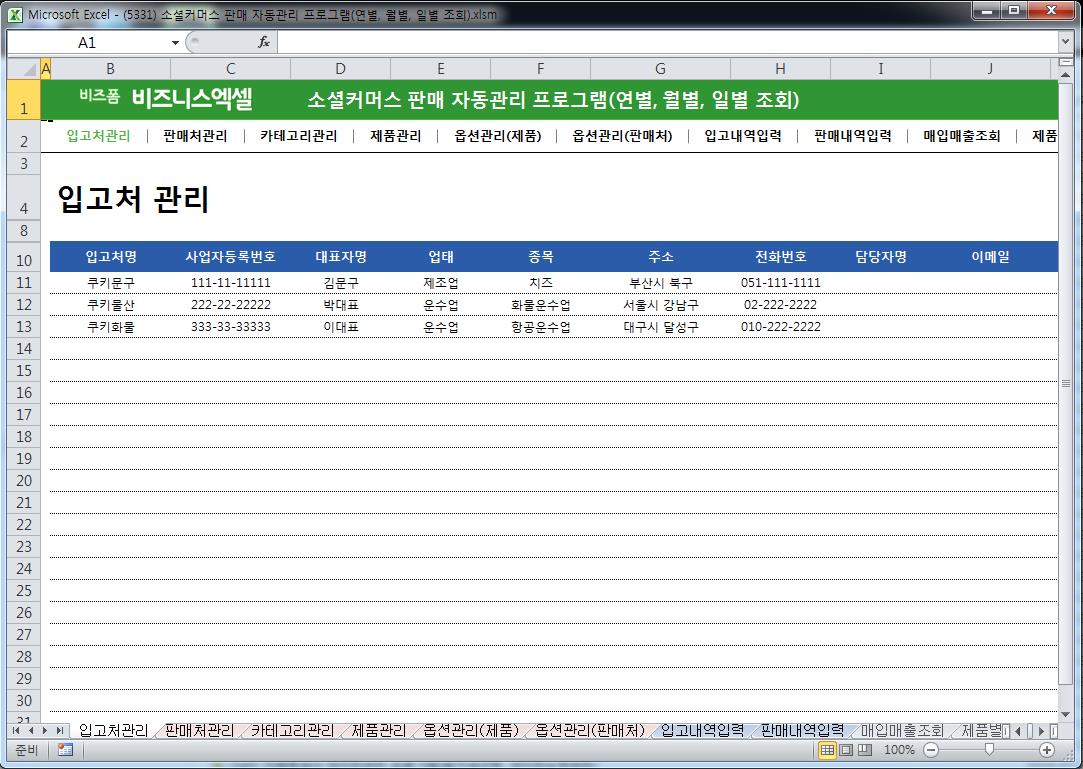This screenshot has height=769, width=1083.
Task: Click horizontal scrollbar right arrow
Action: [1042, 730]
